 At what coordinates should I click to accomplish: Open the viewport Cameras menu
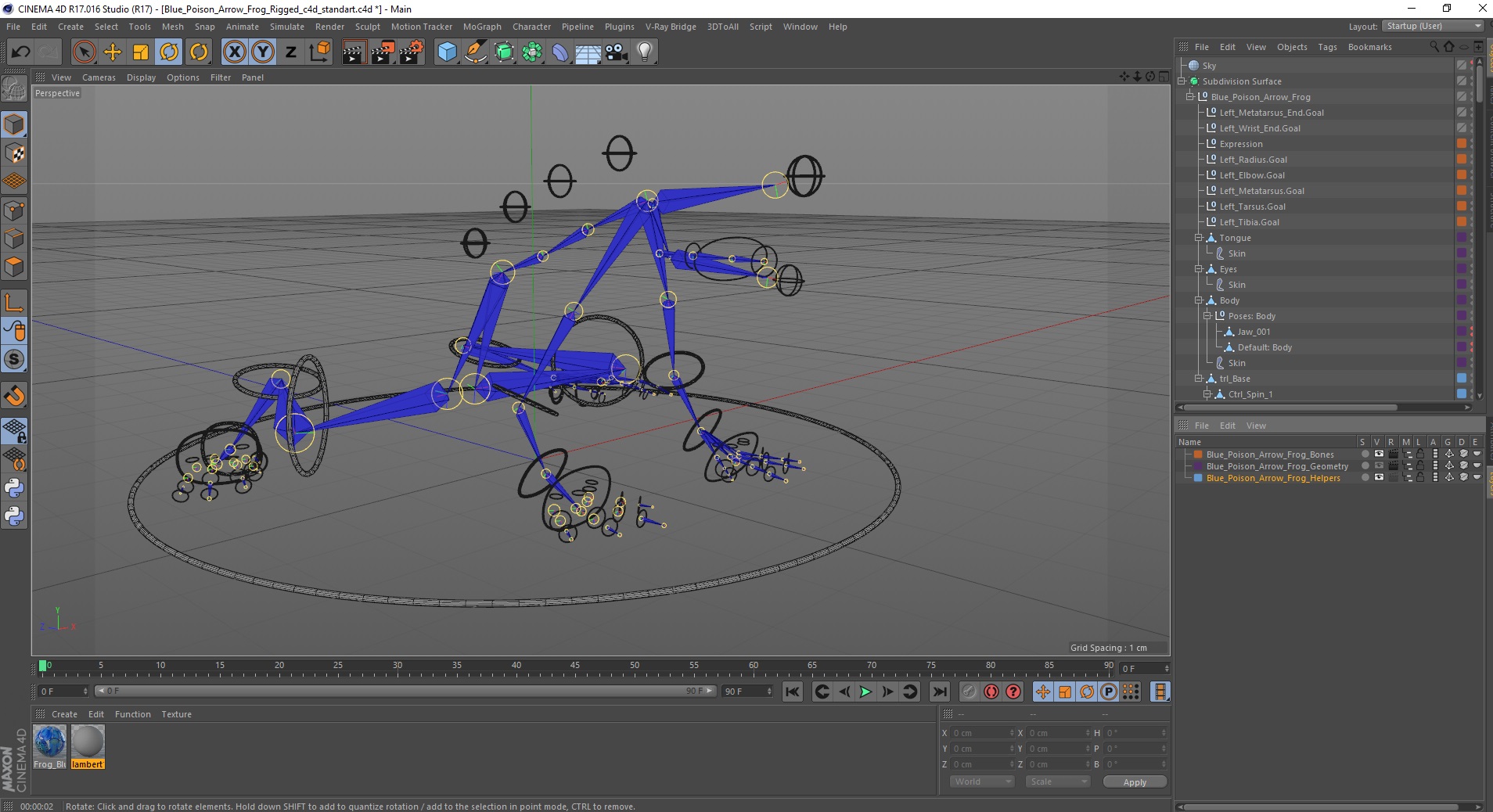click(99, 77)
